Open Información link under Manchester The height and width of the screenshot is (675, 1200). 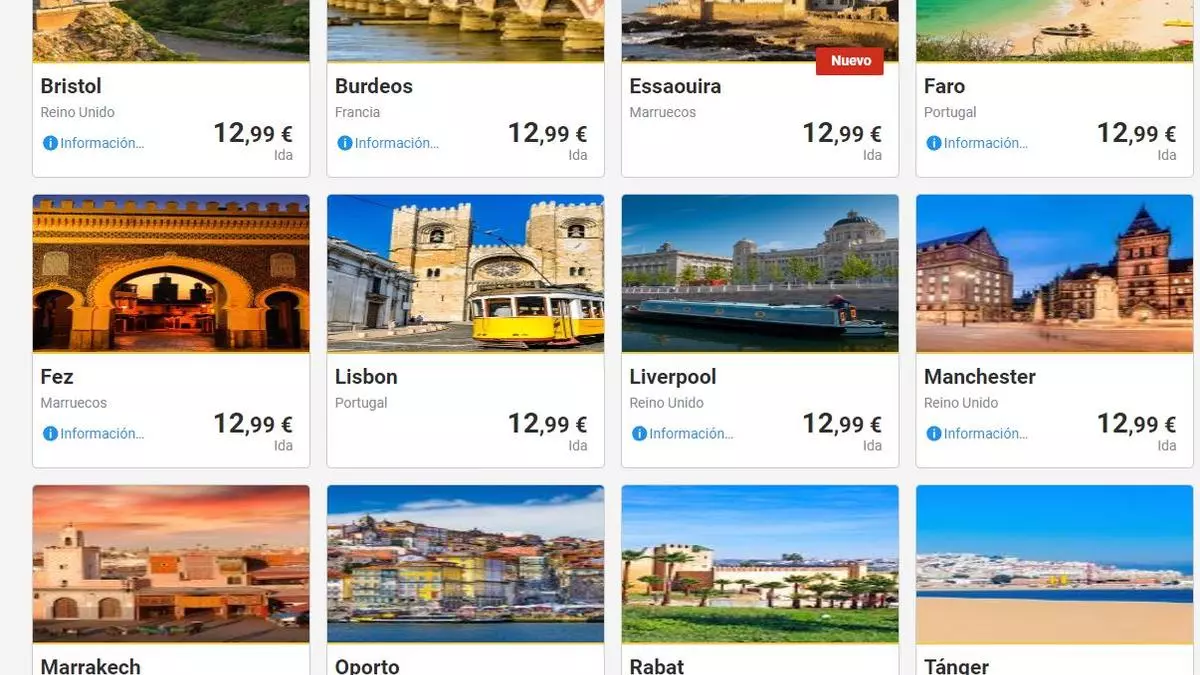point(986,434)
